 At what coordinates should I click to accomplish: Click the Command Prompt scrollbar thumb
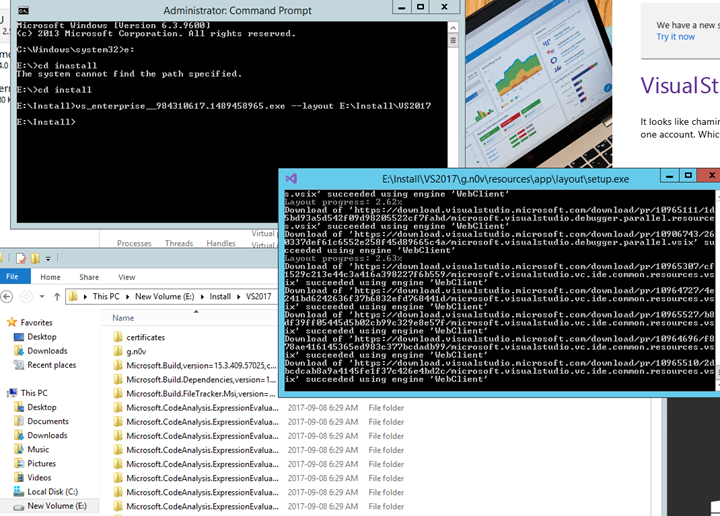click(453, 40)
